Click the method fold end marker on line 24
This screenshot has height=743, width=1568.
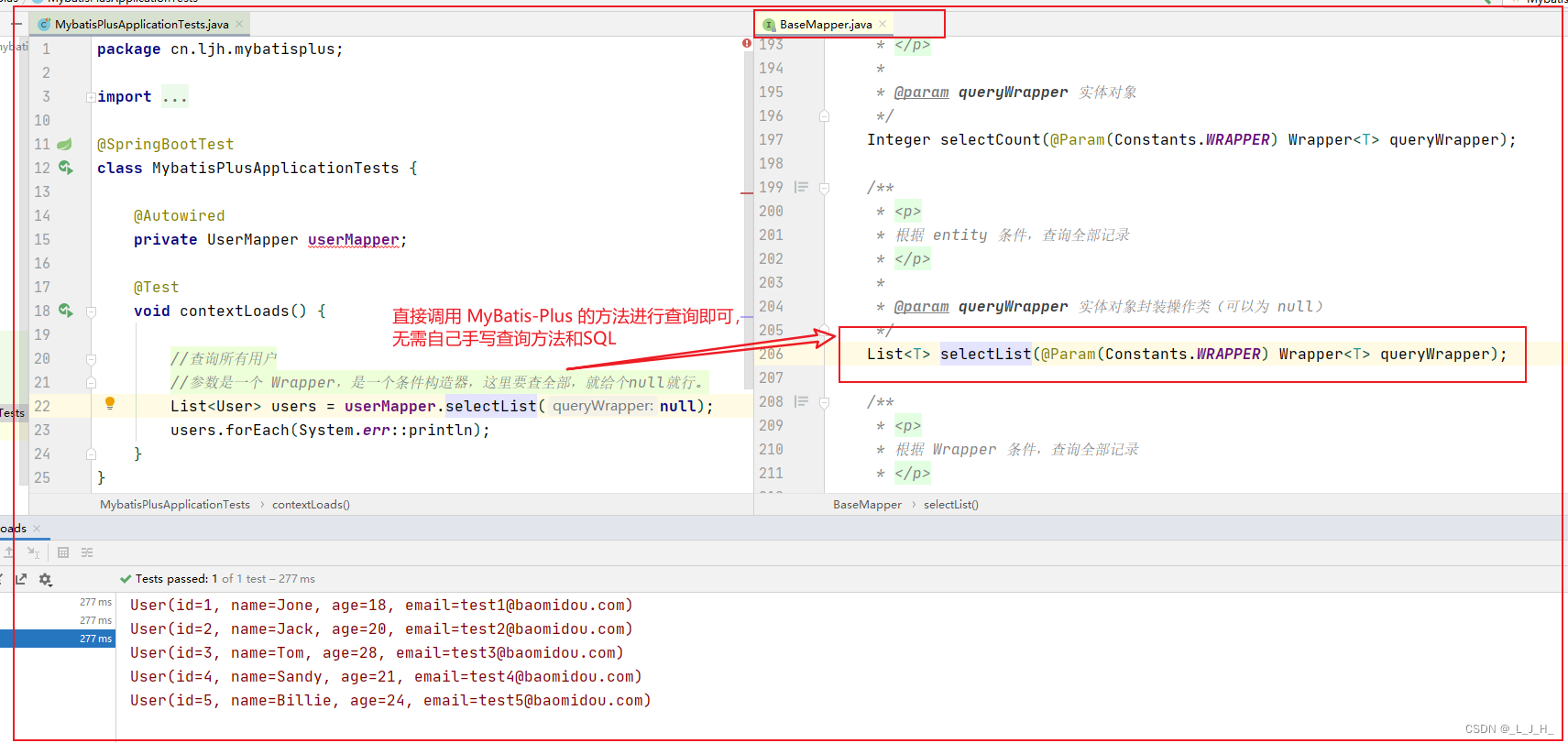(x=91, y=454)
